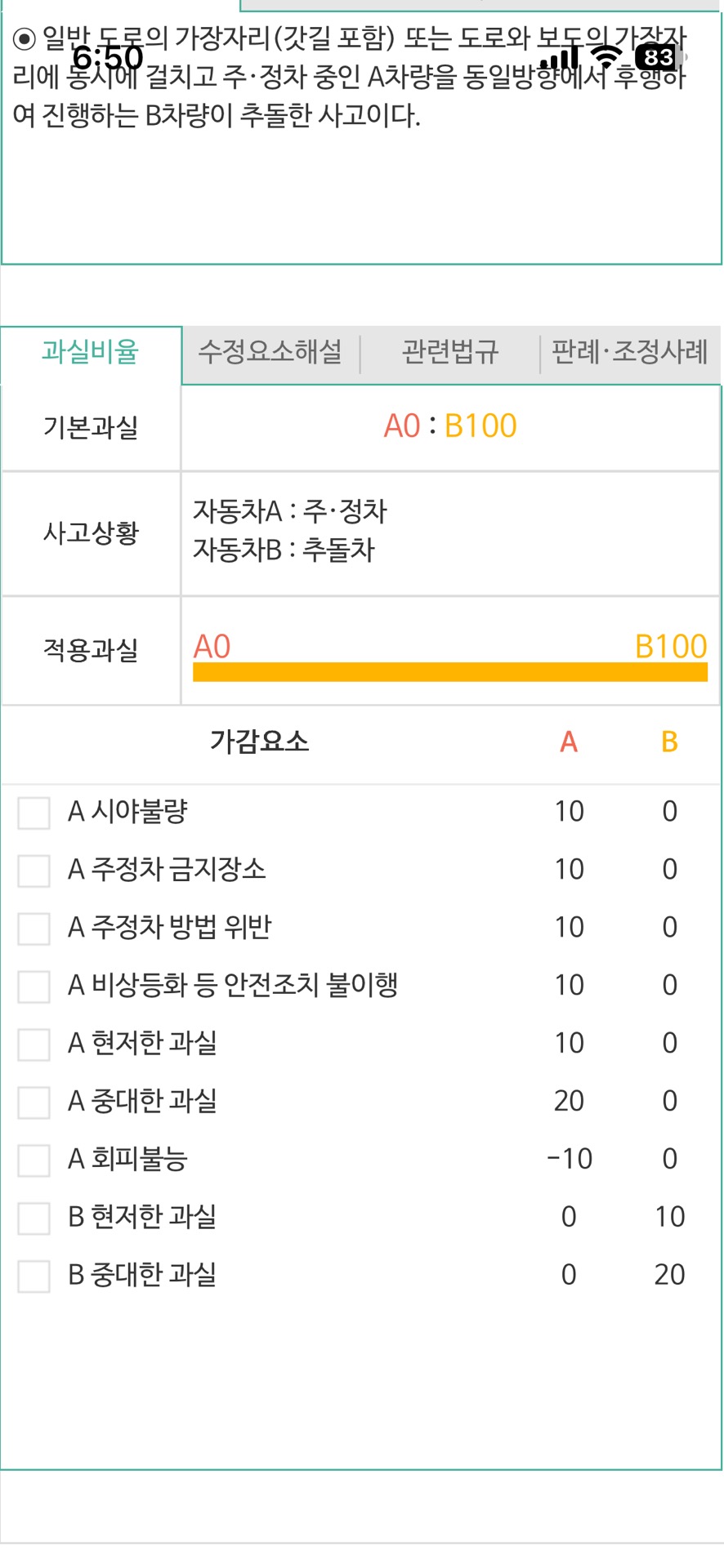Open the 수정요소해설 tab
The width and height of the screenshot is (724, 1568).
(x=270, y=353)
